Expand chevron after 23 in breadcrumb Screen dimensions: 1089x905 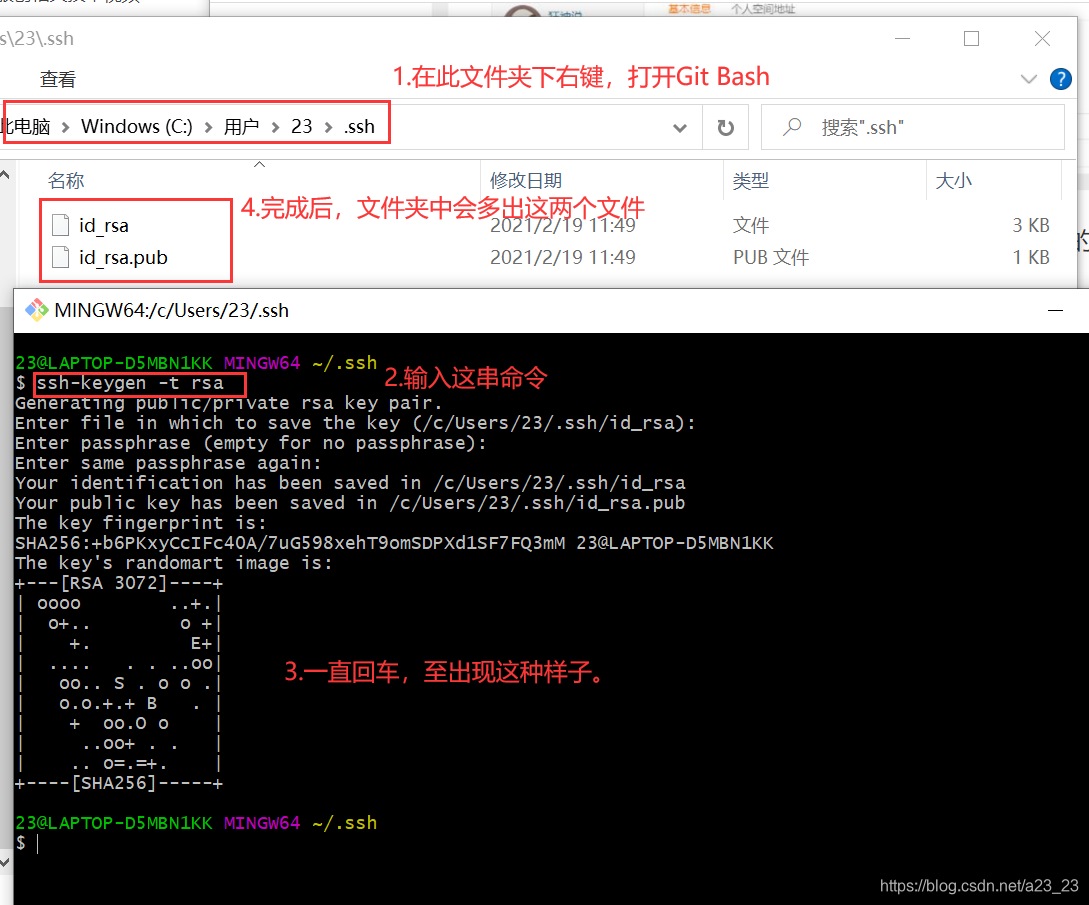[329, 127]
